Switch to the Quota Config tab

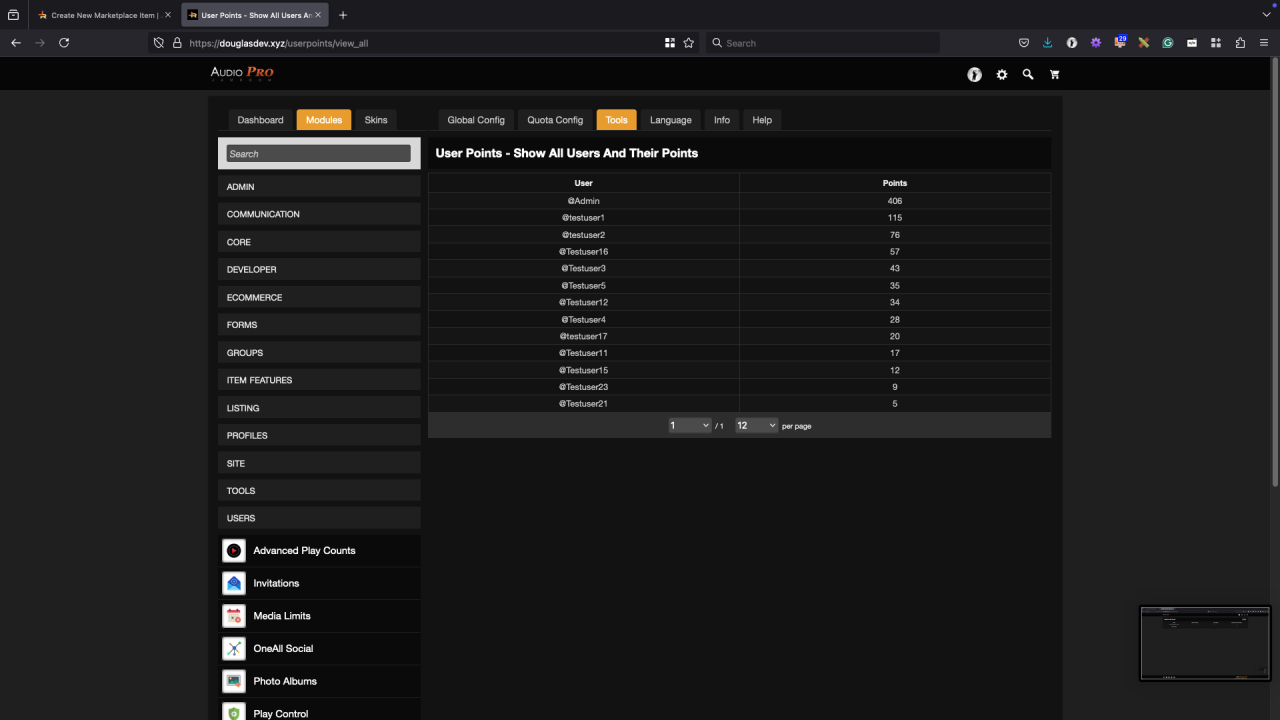[555, 120]
